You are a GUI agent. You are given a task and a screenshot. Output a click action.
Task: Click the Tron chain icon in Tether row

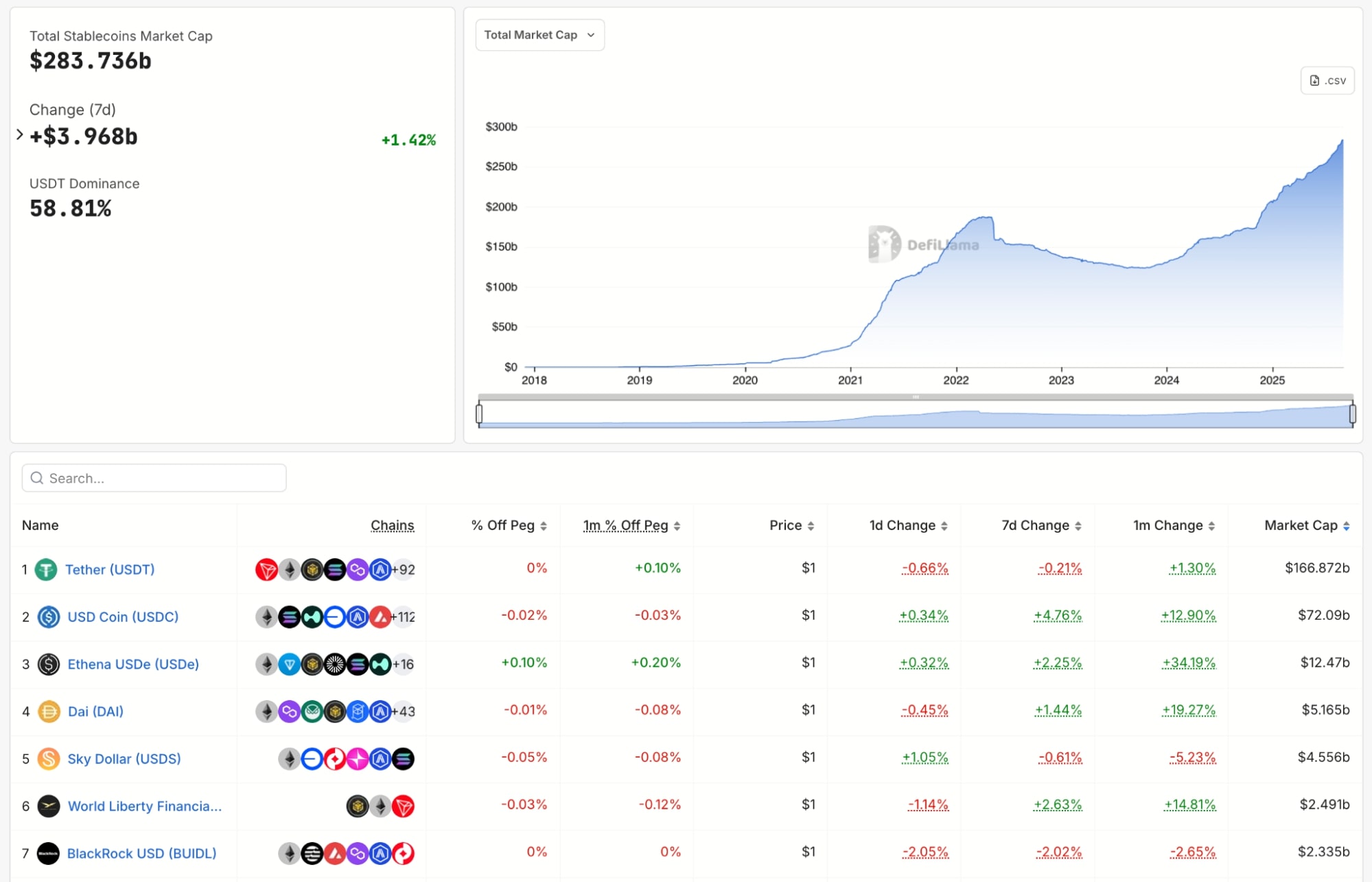click(266, 570)
